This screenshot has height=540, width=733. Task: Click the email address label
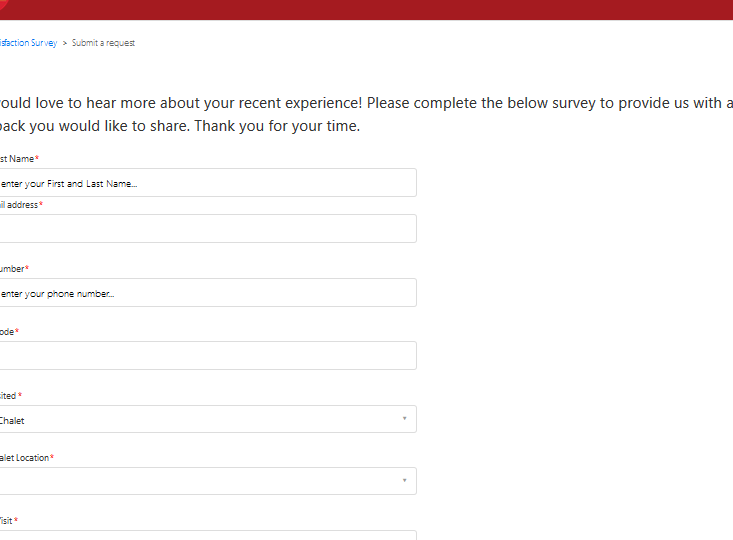click(x=20, y=205)
